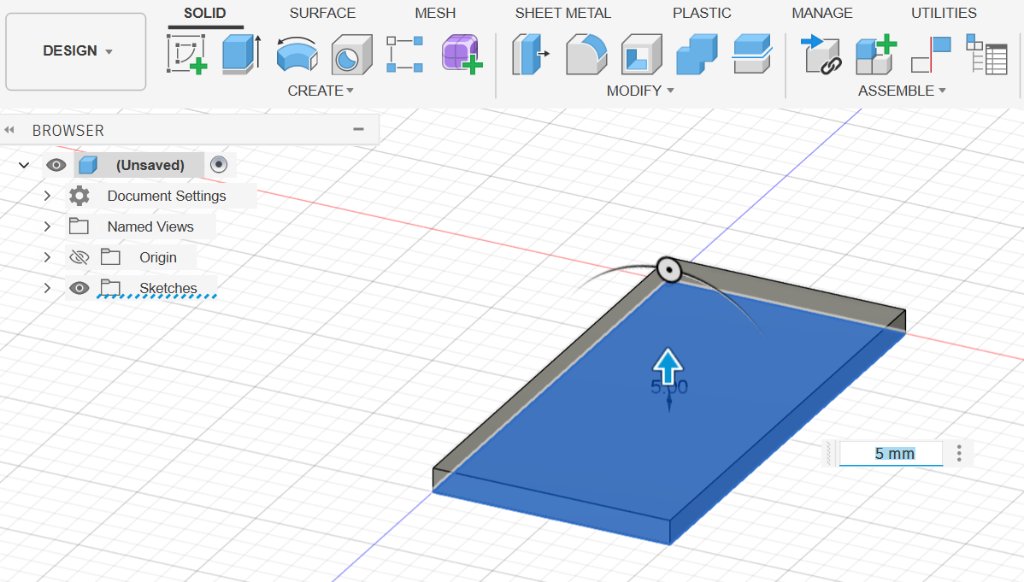Expand the Origin node
The image size is (1024, 582).
pos(47,257)
